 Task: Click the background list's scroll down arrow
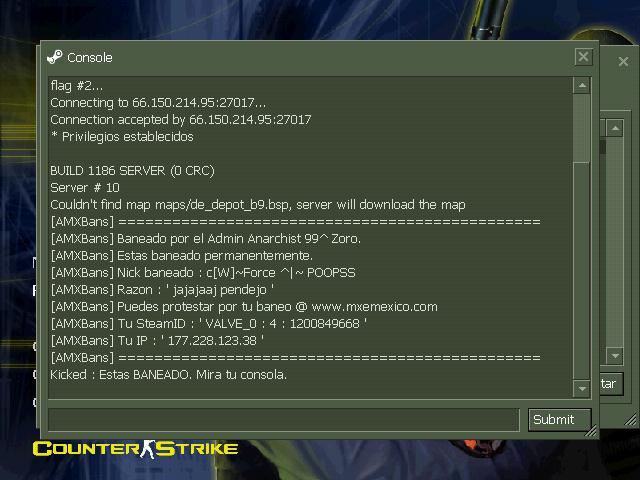pos(615,356)
